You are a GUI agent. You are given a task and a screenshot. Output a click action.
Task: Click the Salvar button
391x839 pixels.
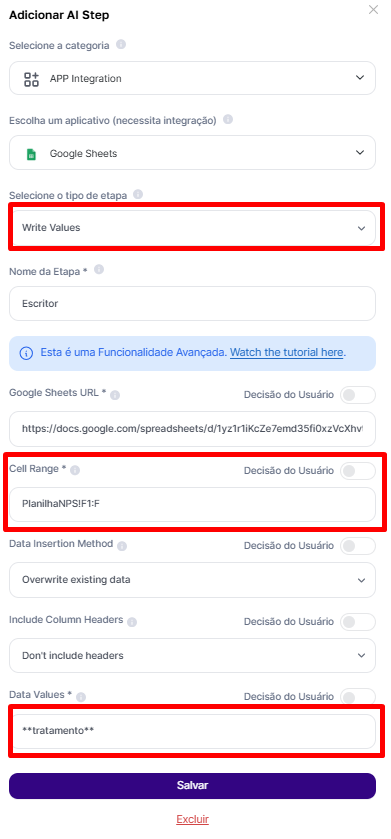tap(192, 785)
